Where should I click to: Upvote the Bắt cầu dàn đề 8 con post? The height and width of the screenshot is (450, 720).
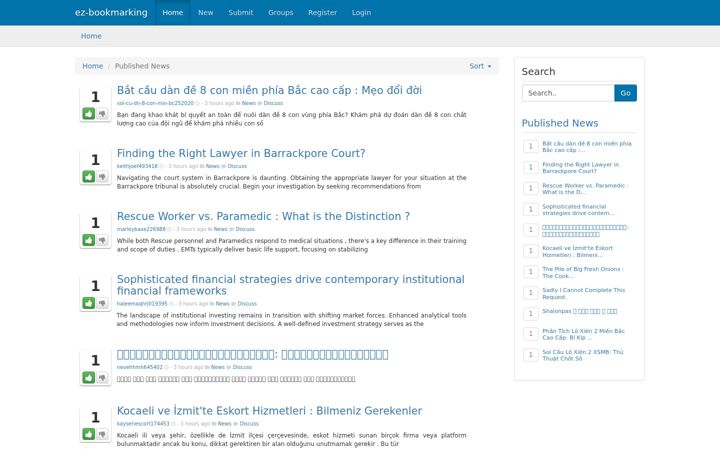[89, 113]
